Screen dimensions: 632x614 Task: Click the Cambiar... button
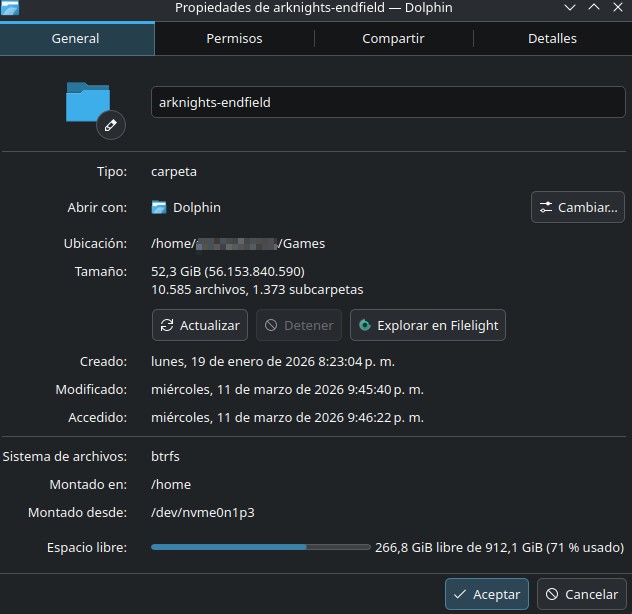(578, 207)
